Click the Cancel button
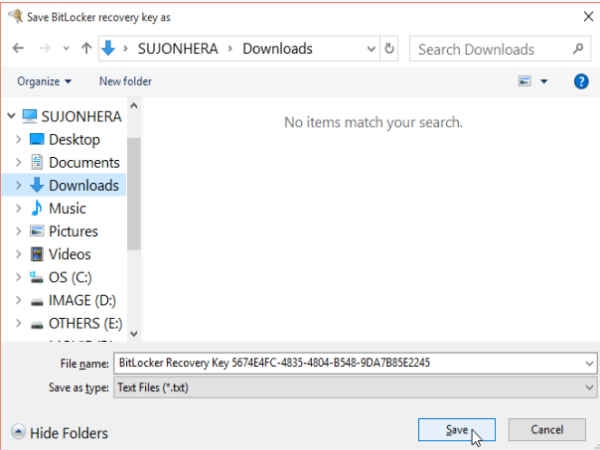This screenshot has width=600, height=450. 547,430
